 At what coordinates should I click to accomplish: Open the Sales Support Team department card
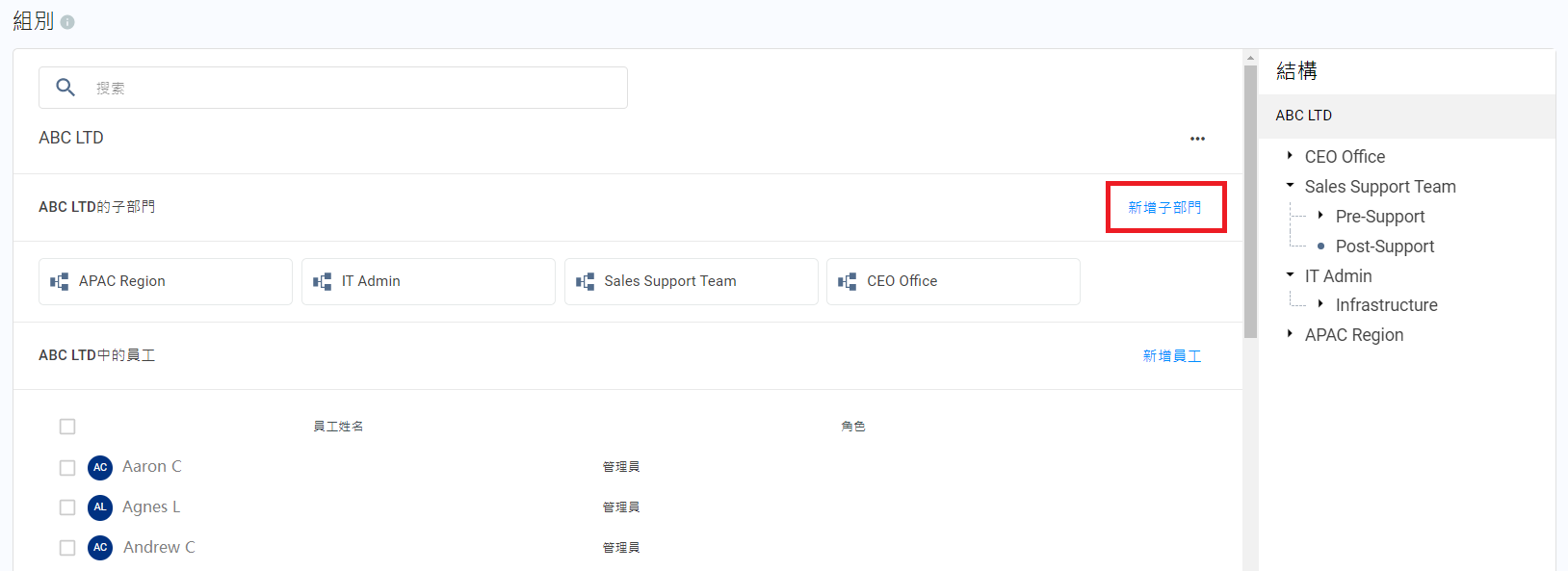point(692,281)
